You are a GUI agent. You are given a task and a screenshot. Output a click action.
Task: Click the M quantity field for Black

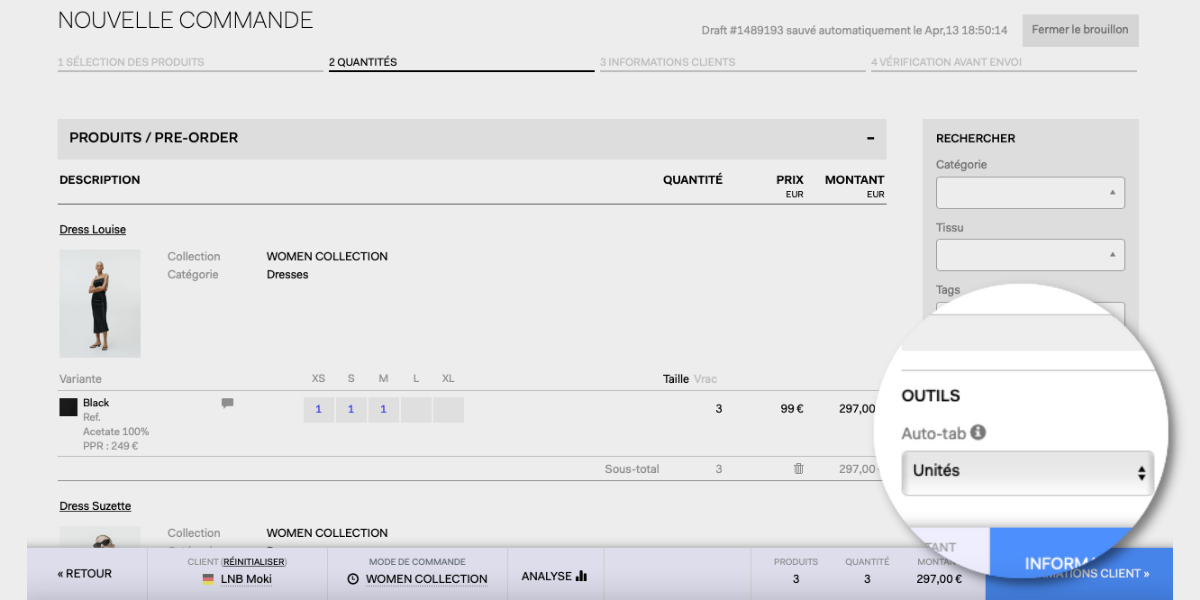pos(383,409)
